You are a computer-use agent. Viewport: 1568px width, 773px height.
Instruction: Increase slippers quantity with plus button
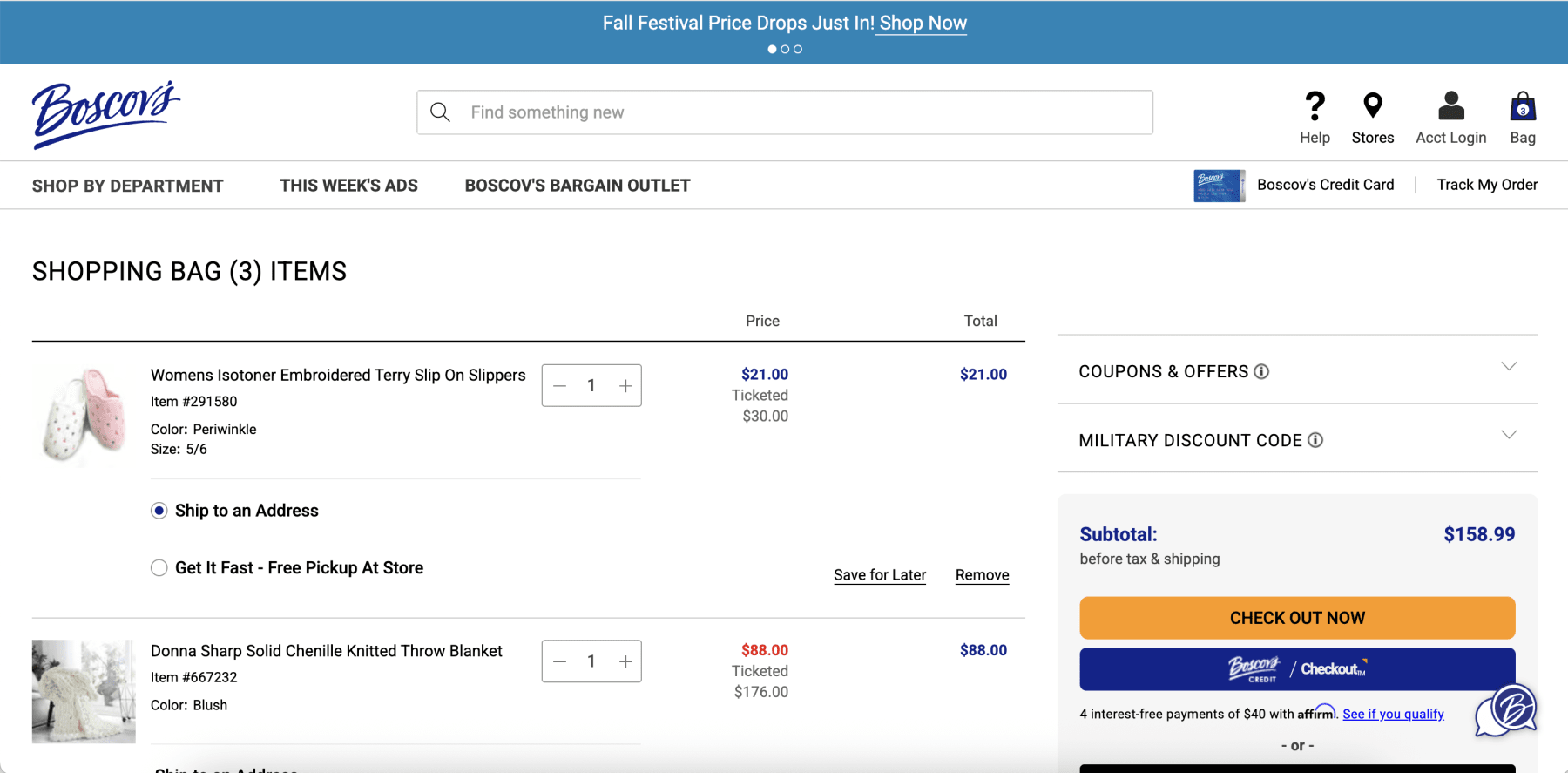click(x=625, y=386)
